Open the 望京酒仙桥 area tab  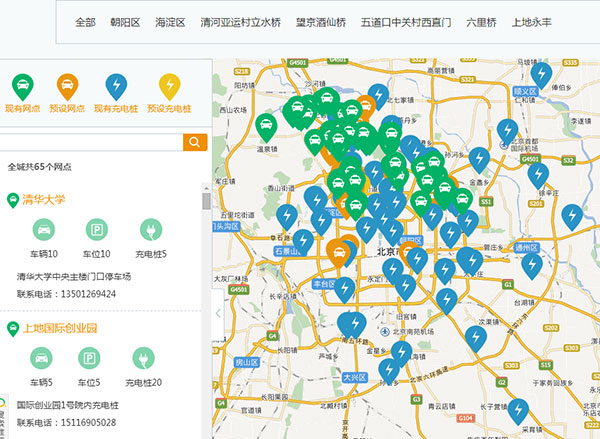click(x=321, y=23)
